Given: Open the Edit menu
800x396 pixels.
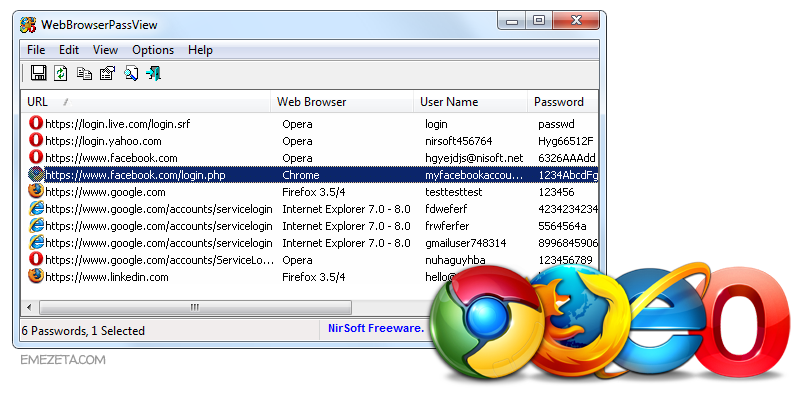Looking at the screenshot, I should tap(69, 50).
